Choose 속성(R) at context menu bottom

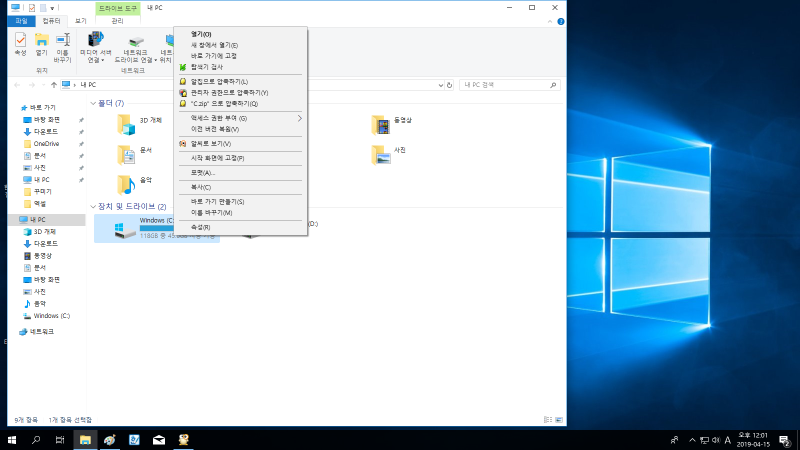240,228
